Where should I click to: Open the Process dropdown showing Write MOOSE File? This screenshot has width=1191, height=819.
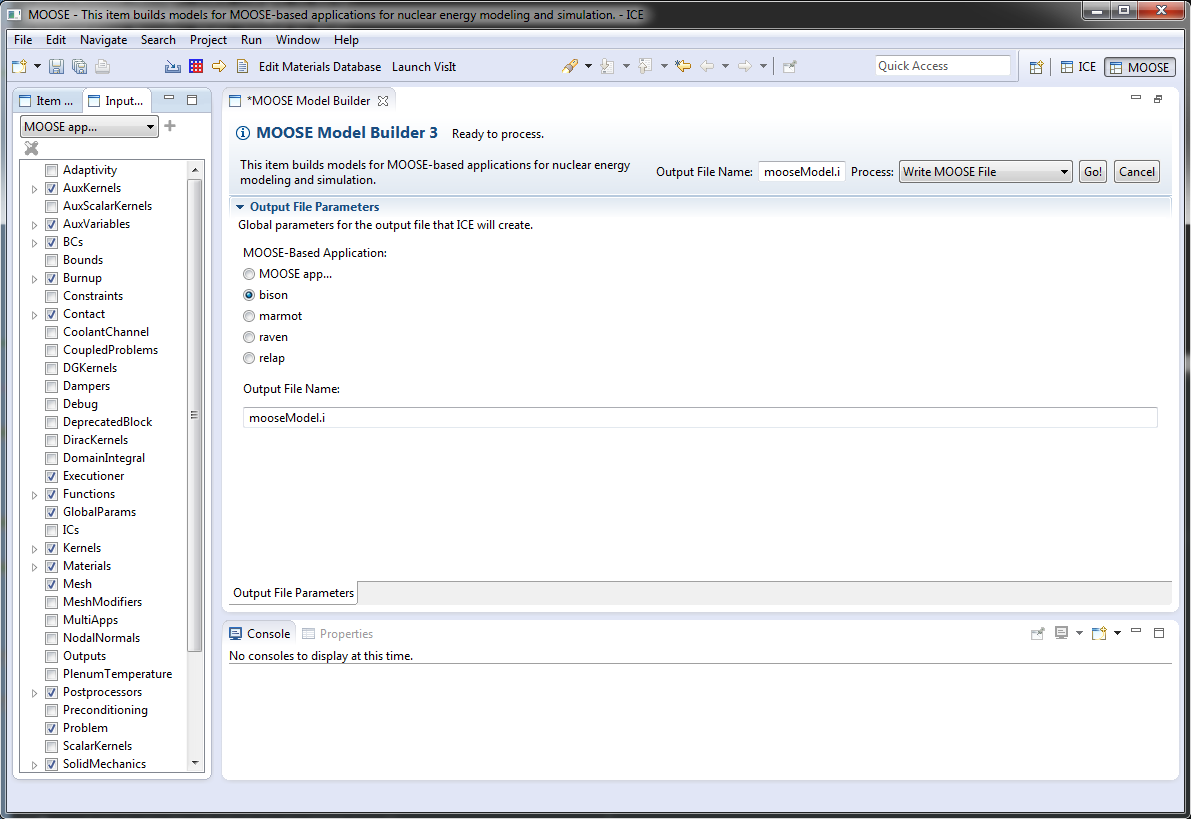[985, 172]
